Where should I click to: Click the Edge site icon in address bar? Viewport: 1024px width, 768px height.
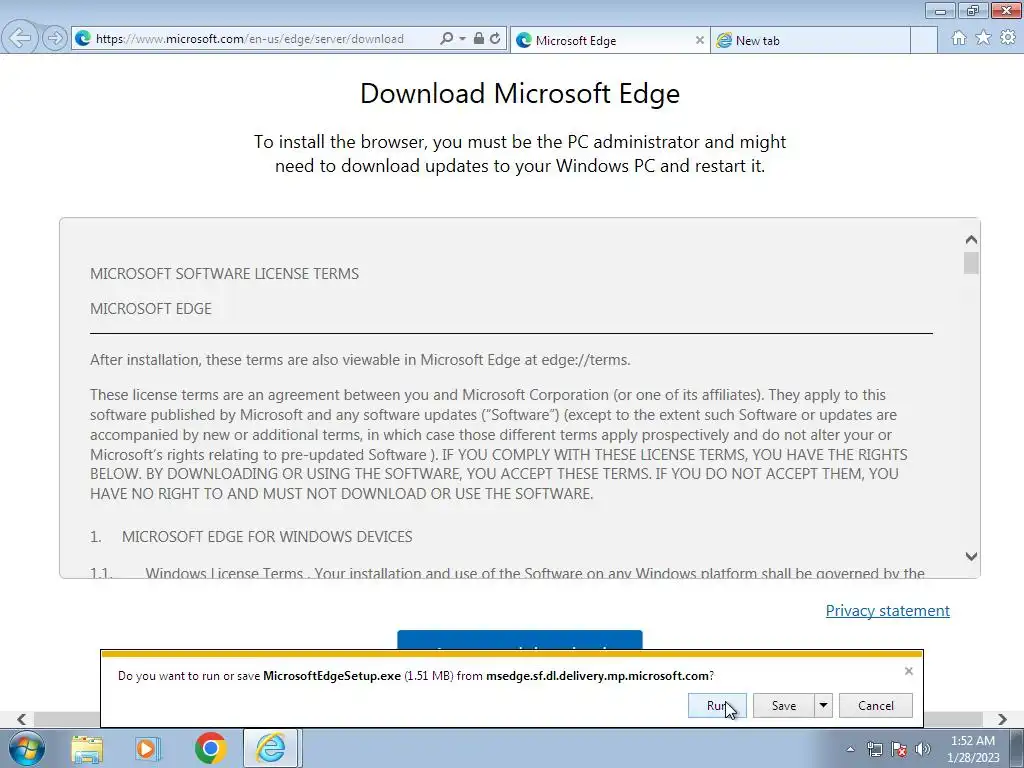click(83, 39)
